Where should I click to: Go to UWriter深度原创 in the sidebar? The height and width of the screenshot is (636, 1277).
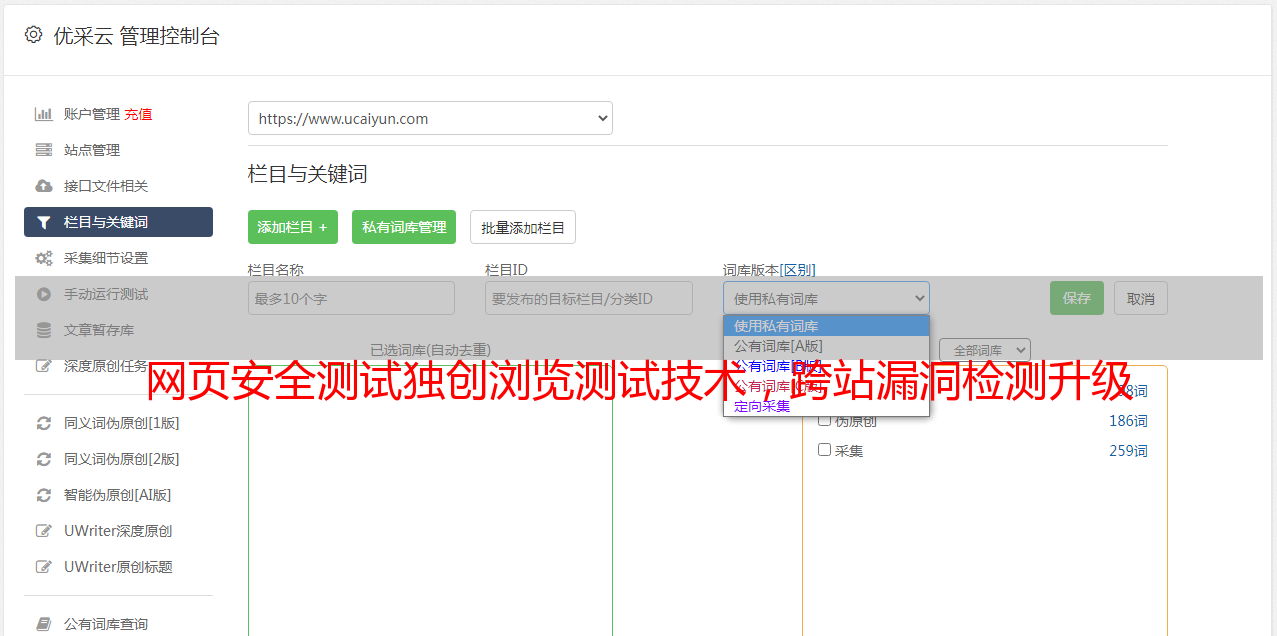[118, 531]
